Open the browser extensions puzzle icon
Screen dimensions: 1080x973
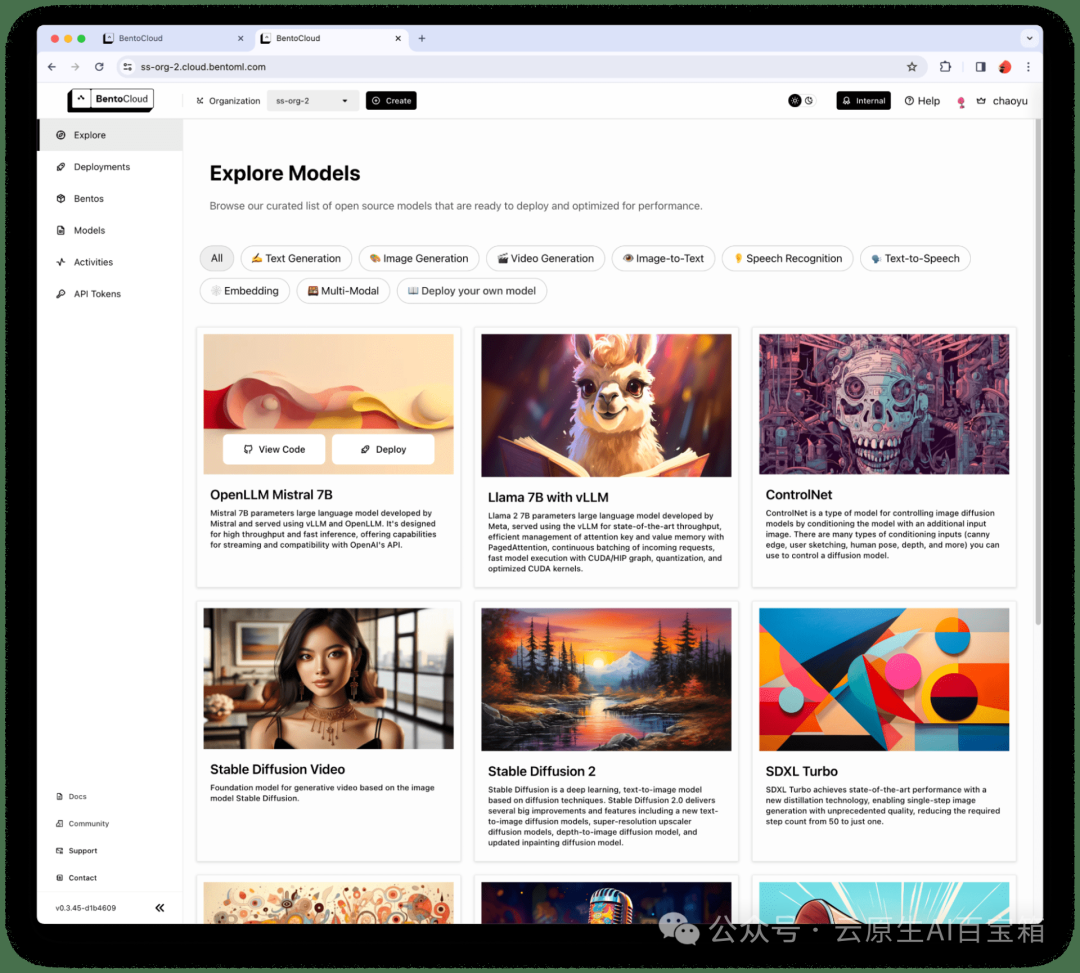click(945, 67)
